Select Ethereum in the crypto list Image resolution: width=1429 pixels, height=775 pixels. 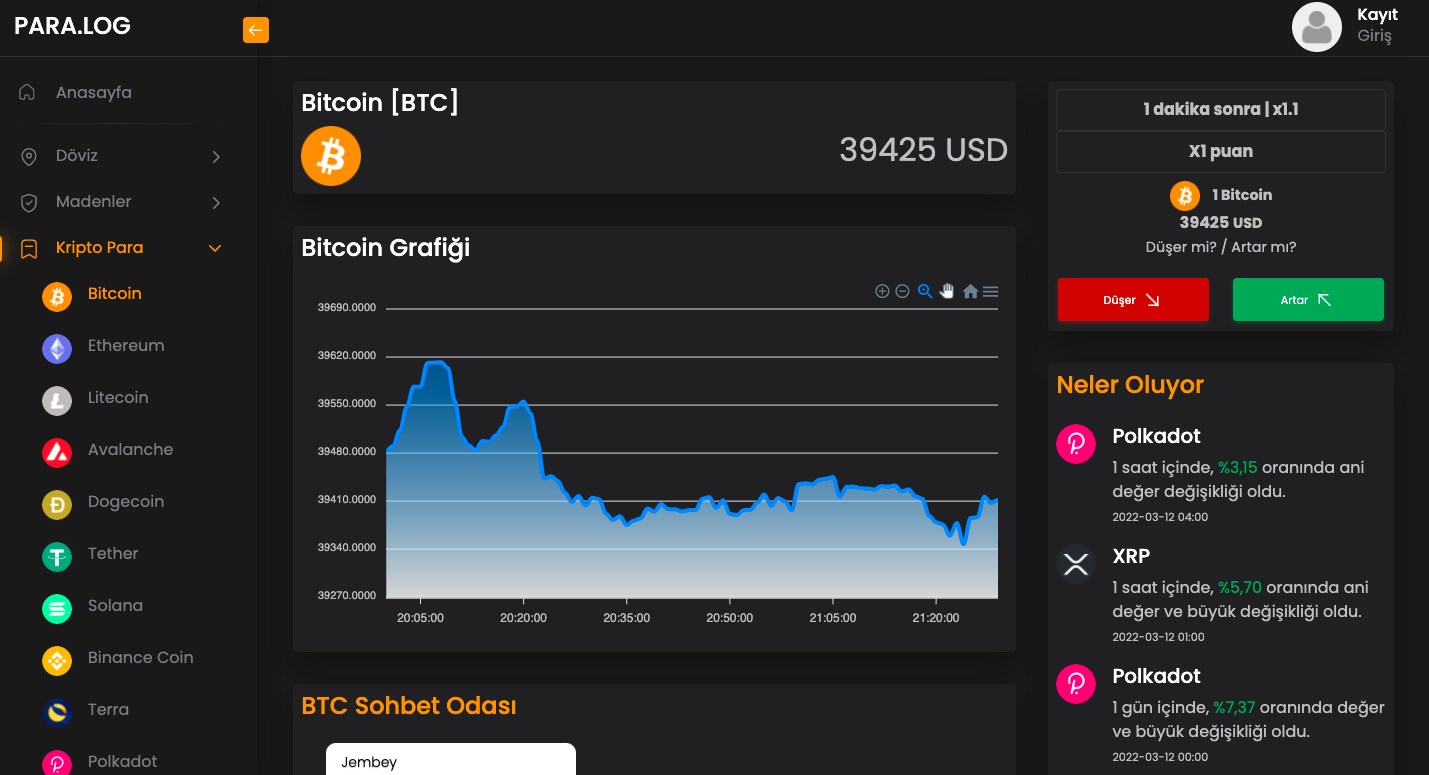click(126, 346)
